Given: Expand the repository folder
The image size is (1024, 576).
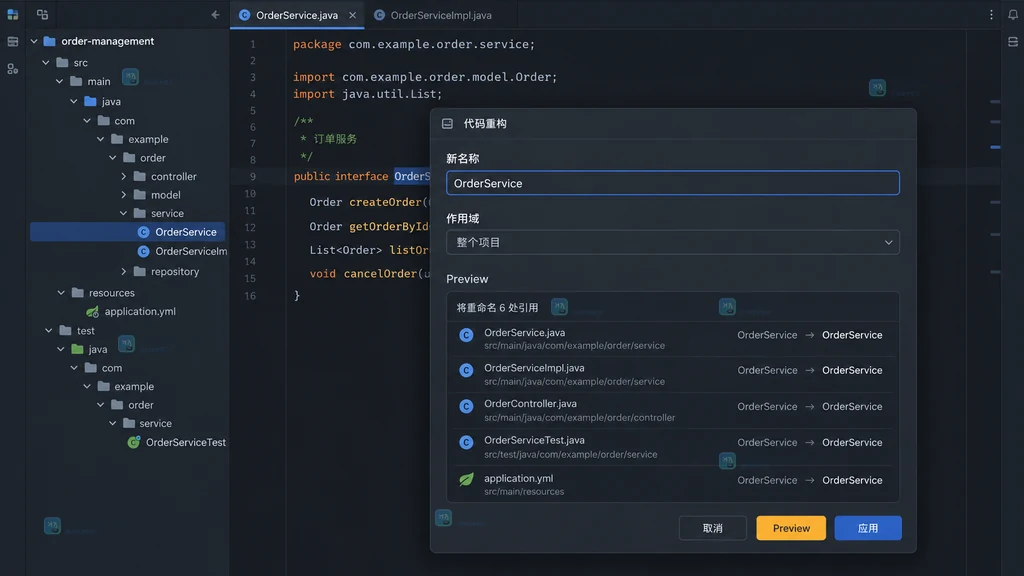Looking at the screenshot, I should tap(123, 272).
